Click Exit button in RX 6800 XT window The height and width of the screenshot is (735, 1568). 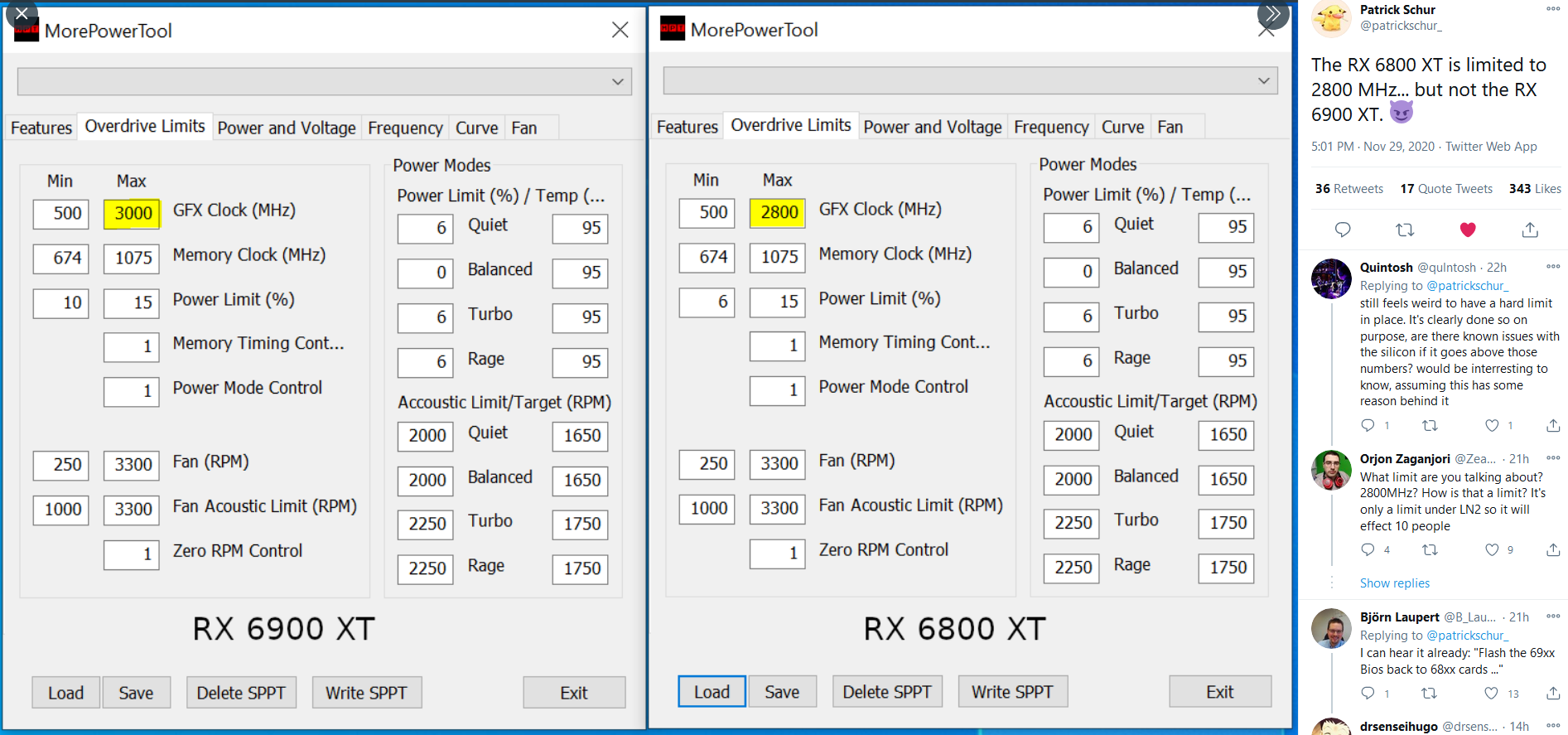click(1220, 692)
